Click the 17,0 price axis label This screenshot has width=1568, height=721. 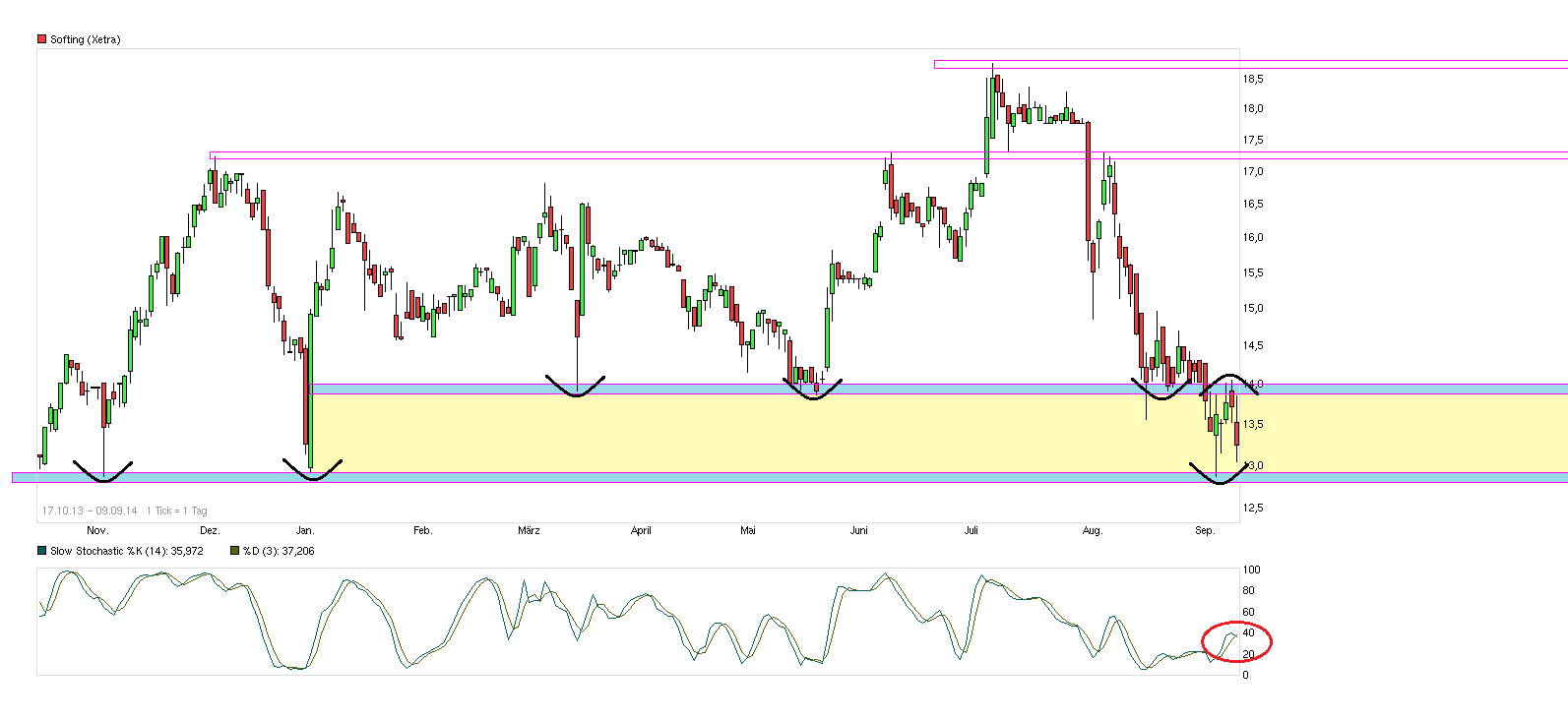pos(1253,171)
